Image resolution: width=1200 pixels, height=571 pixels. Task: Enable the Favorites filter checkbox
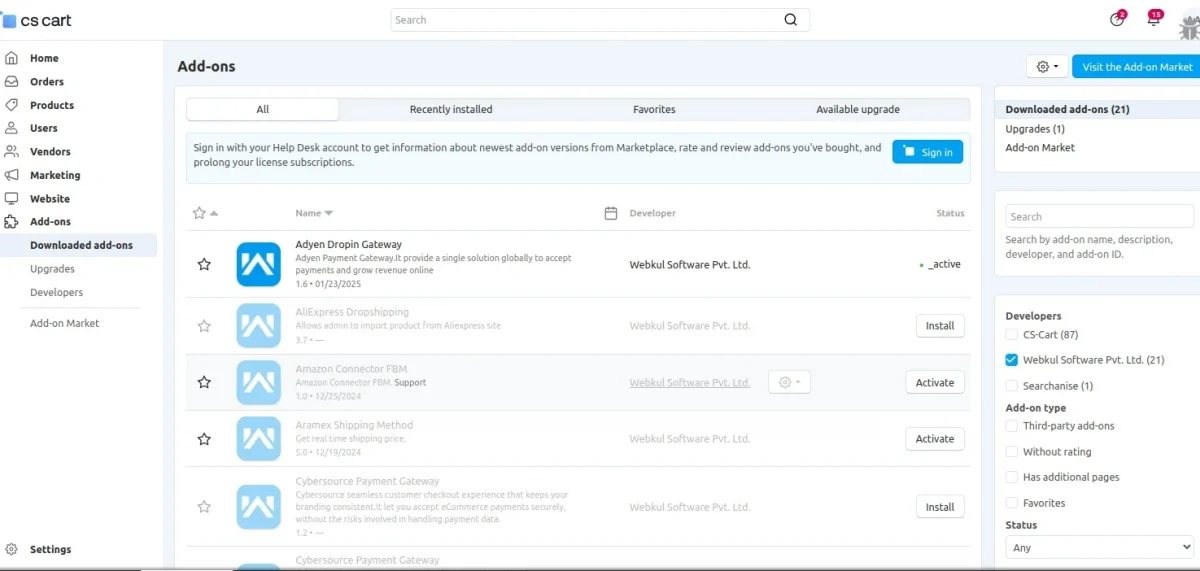[x=1012, y=503]
